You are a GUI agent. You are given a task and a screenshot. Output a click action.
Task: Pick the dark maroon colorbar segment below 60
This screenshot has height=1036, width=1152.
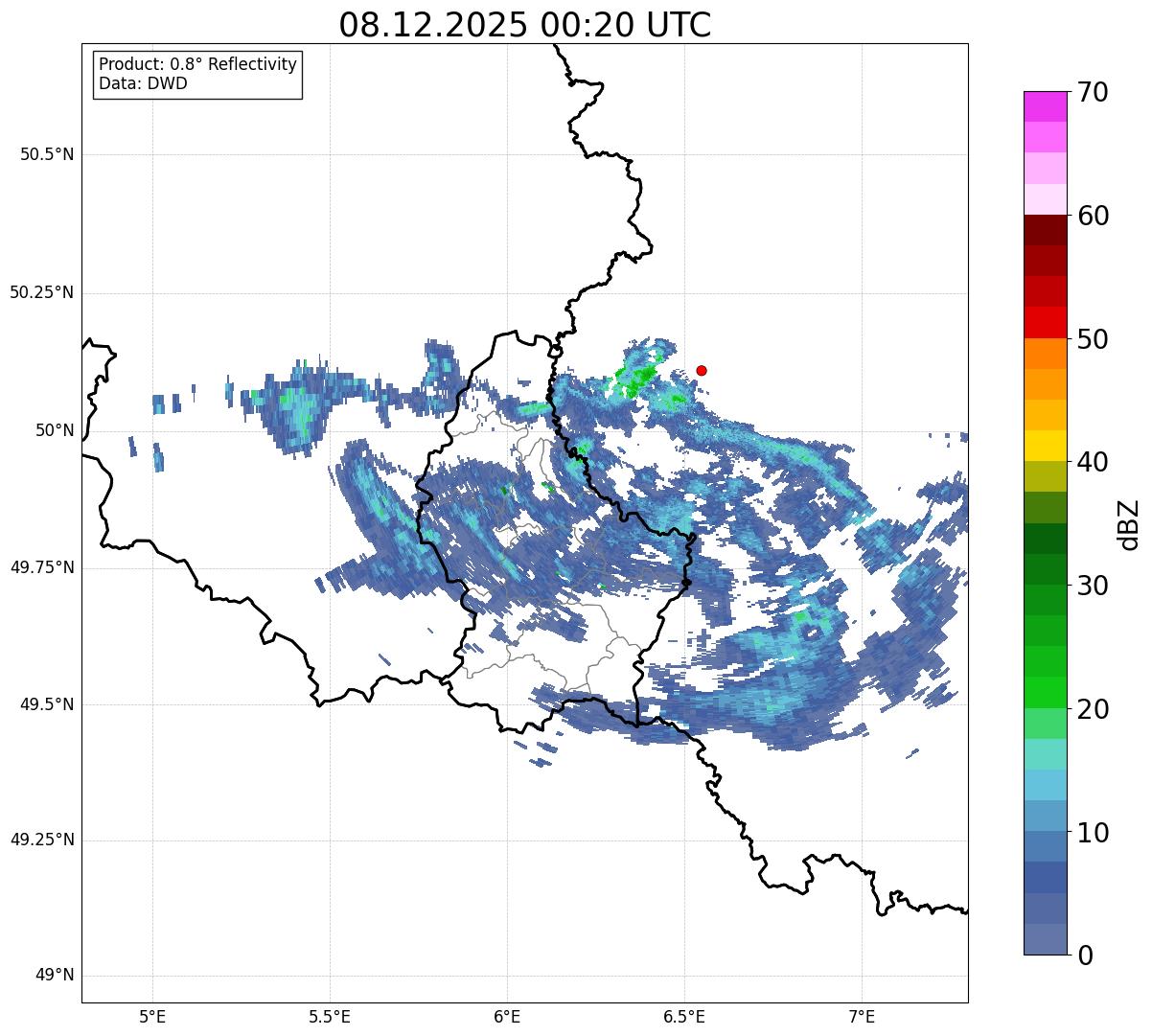[x=1045, y=230]
